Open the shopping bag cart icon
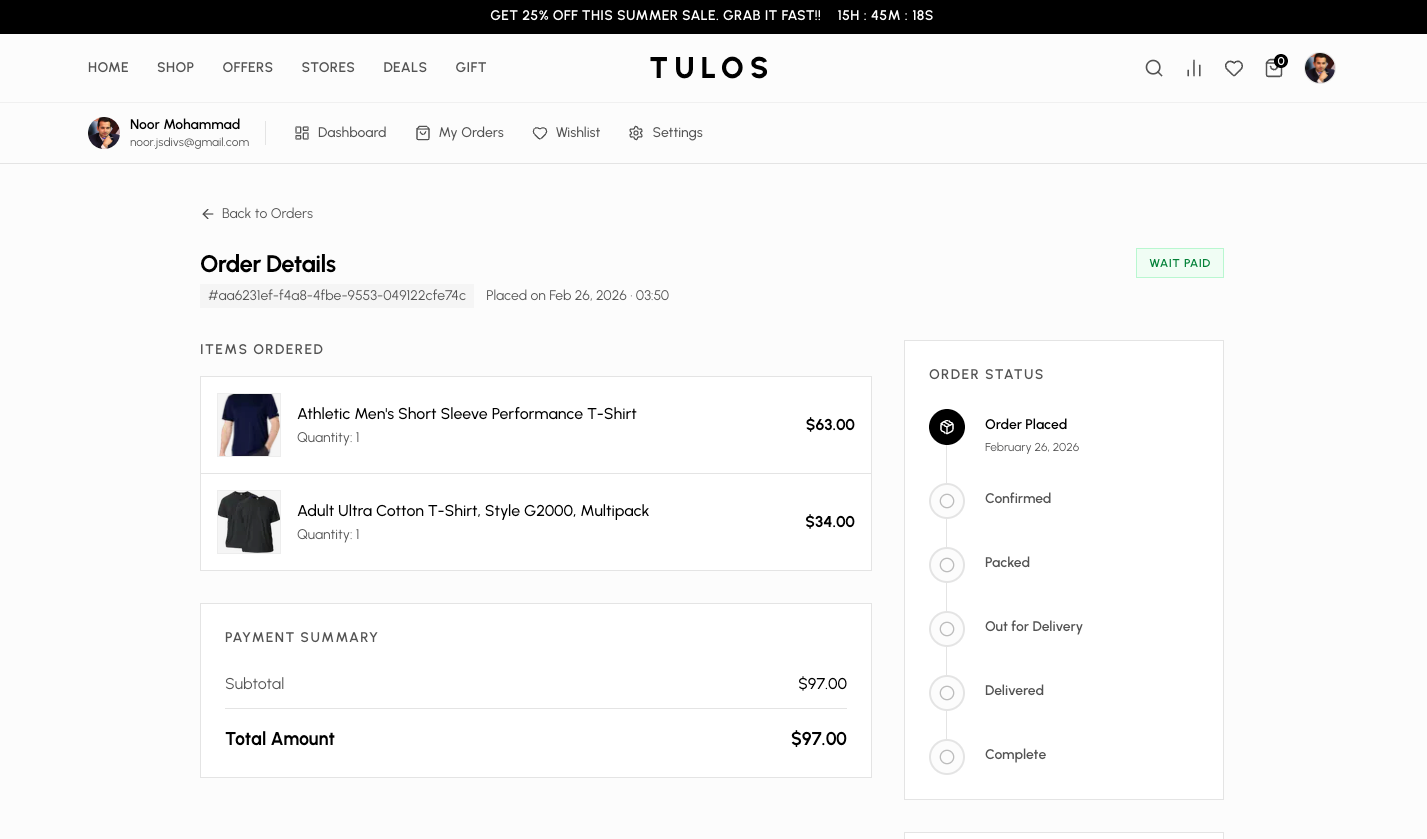Viewport: 1427px width, 839px height. pyautogui.click(x=1274, y=68)
